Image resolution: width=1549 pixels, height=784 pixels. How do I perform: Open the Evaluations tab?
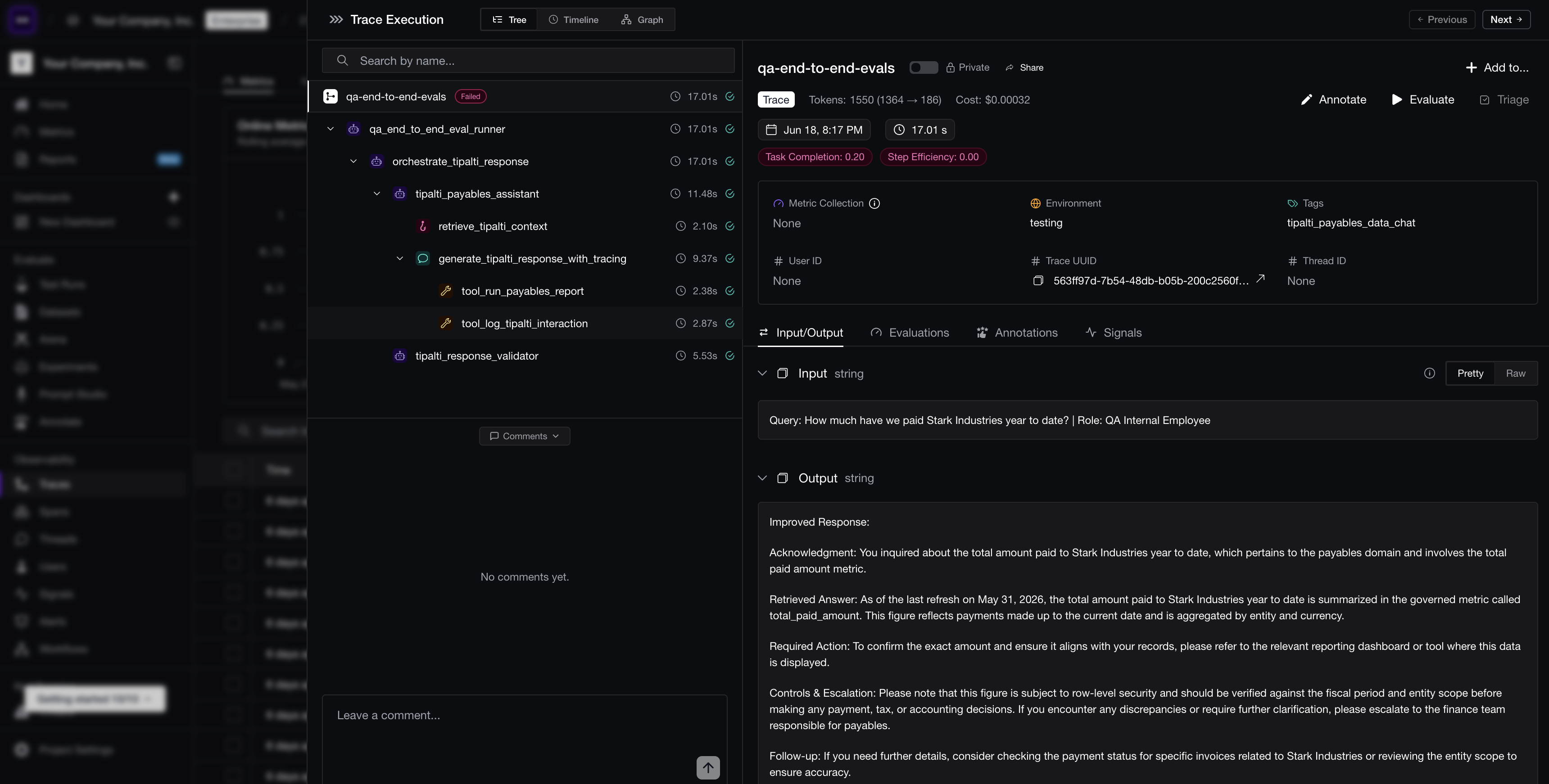[x=910, y=333]
